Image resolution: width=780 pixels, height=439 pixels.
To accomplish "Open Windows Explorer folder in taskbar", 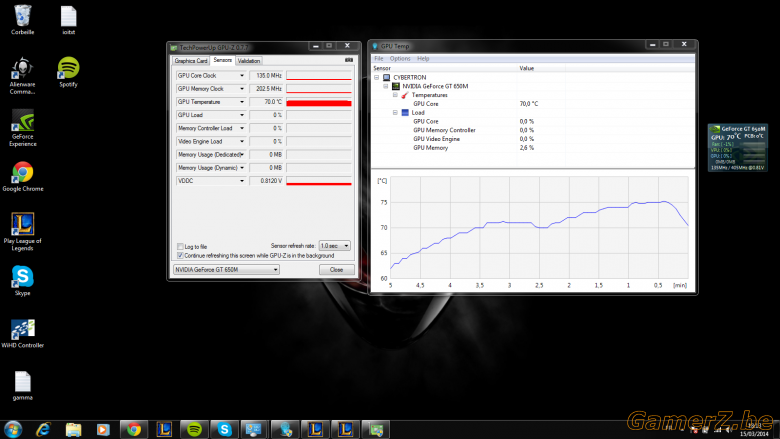I will (x=73, y=429).
